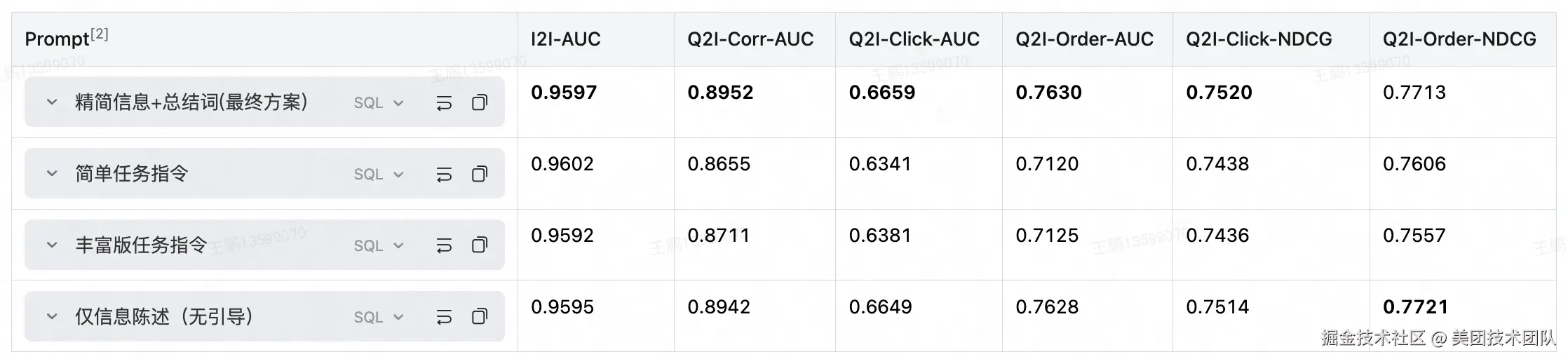The height and width of the screenshot is (359, 1568).
Task: Open SQL language dropdown for 仅信息陈述
Action: 379,317
